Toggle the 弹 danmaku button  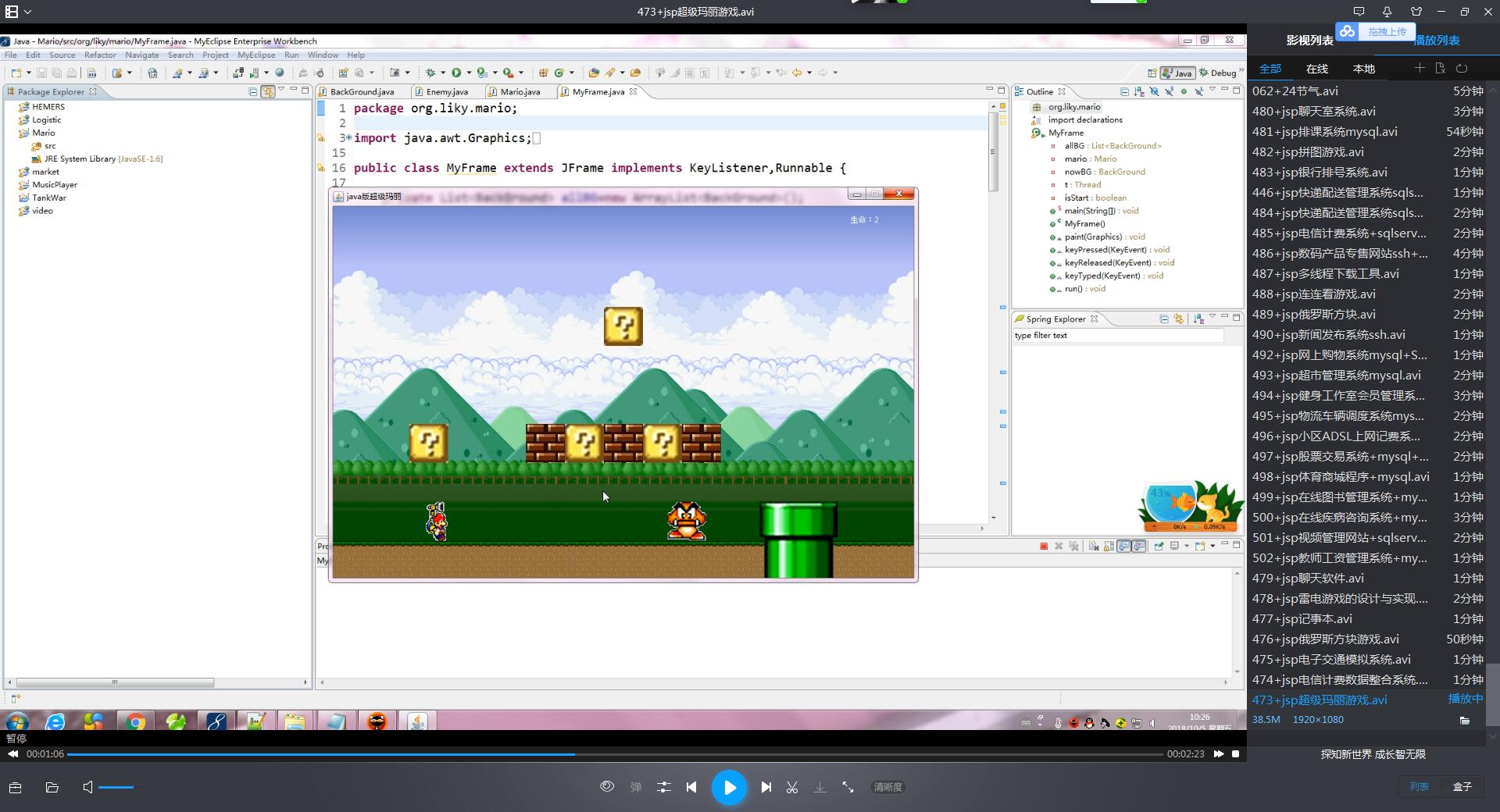point(636,787)
